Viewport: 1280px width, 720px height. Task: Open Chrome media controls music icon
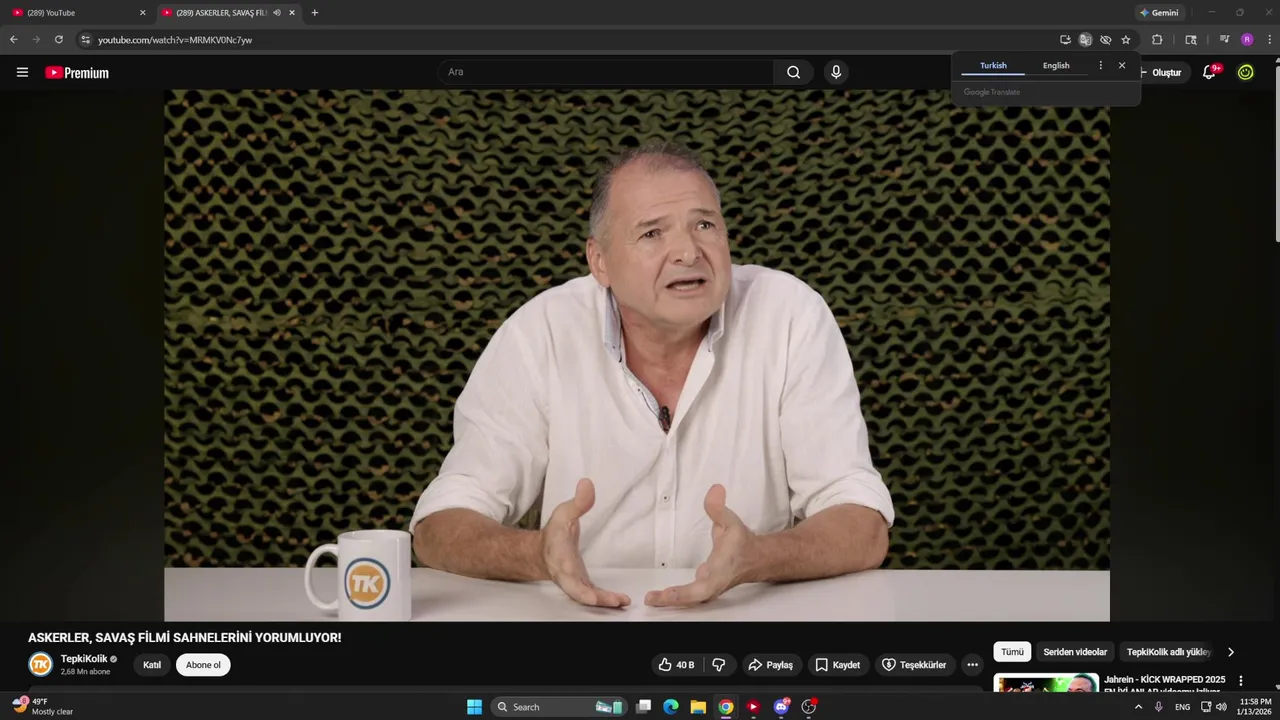point(1224,40)
